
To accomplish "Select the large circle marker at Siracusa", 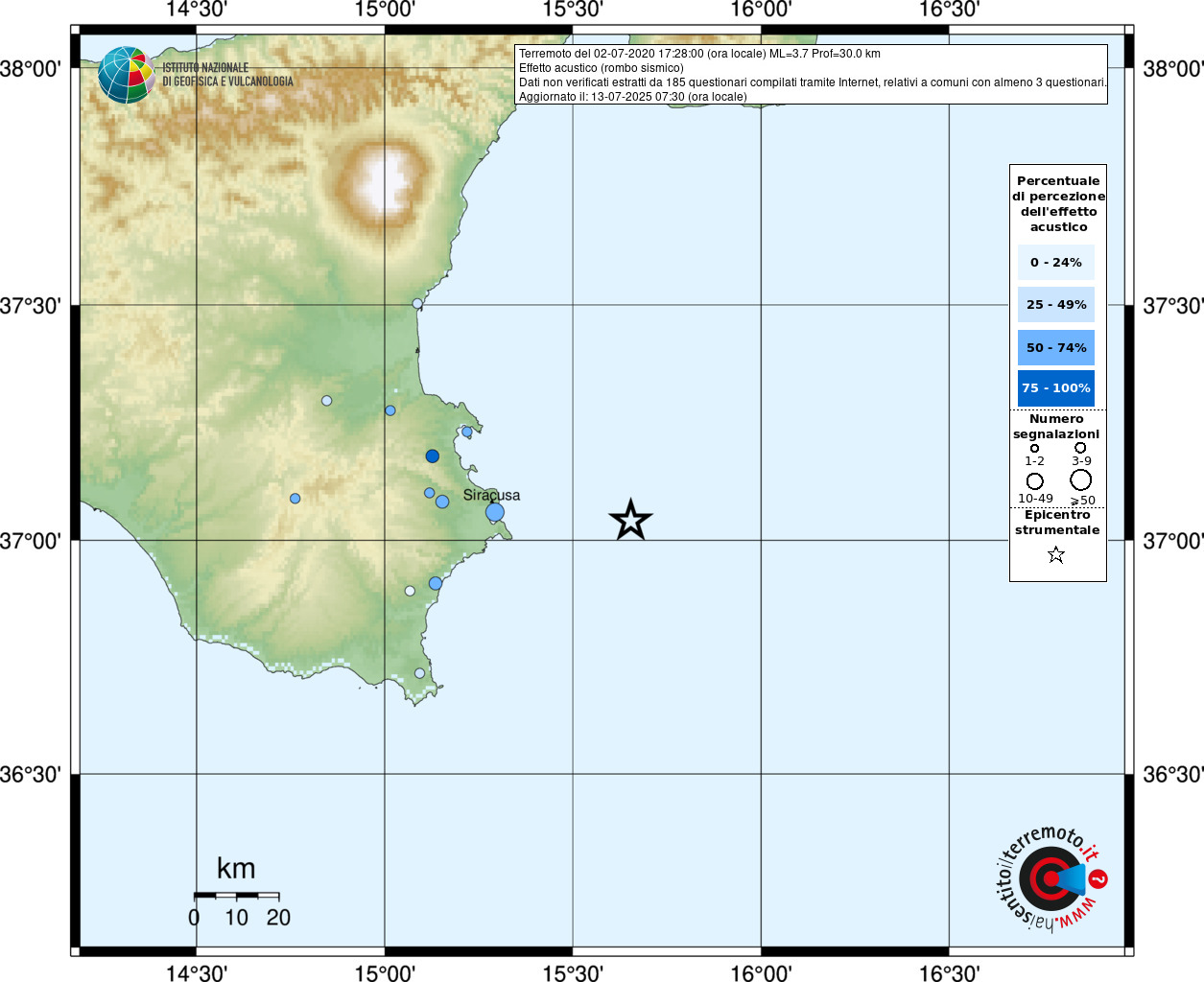I will pyautogui.click(x=494, y=512).
